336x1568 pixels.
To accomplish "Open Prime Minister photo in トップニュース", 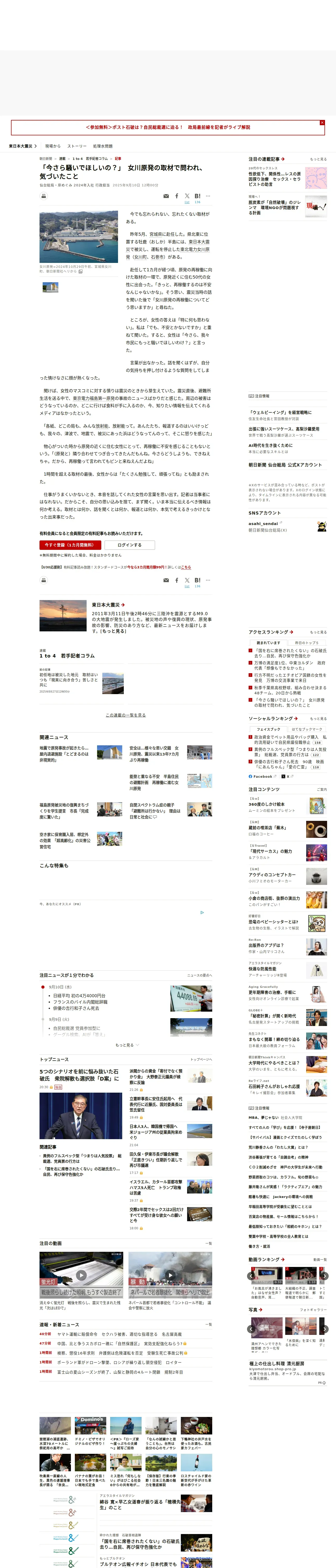I will [x=81, y=1116].
